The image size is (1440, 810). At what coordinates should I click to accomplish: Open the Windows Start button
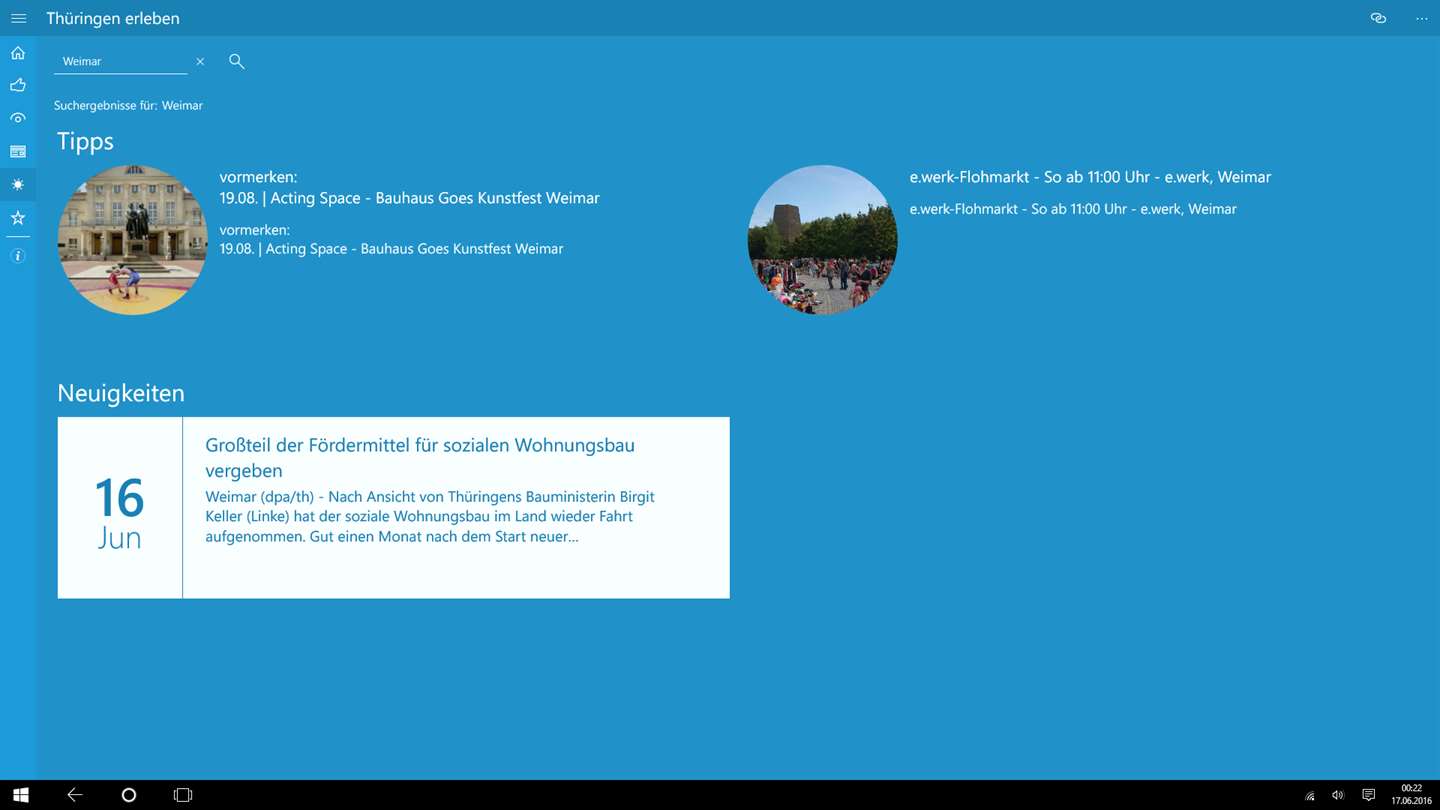click(20, 795)
